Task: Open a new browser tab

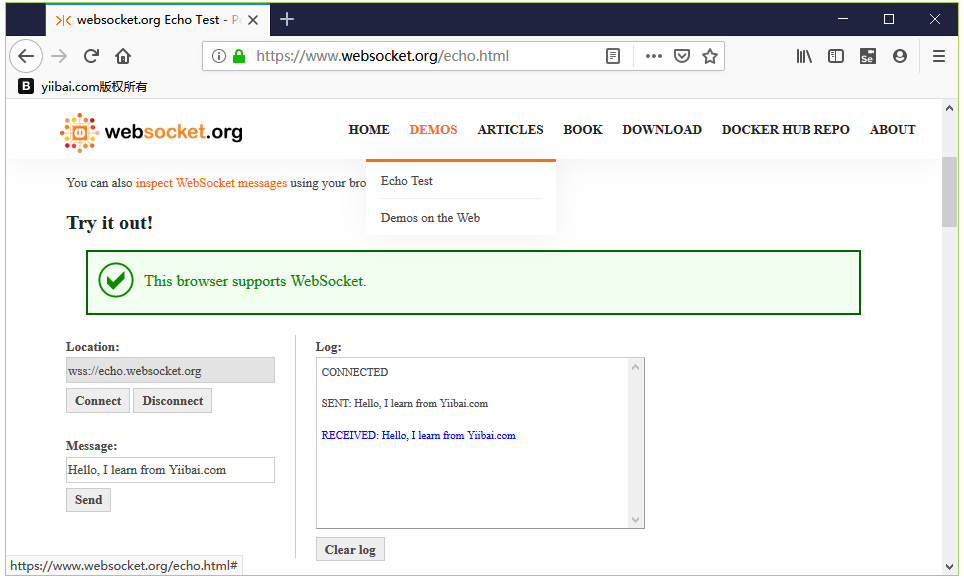Action: click(x=286, y=20)
